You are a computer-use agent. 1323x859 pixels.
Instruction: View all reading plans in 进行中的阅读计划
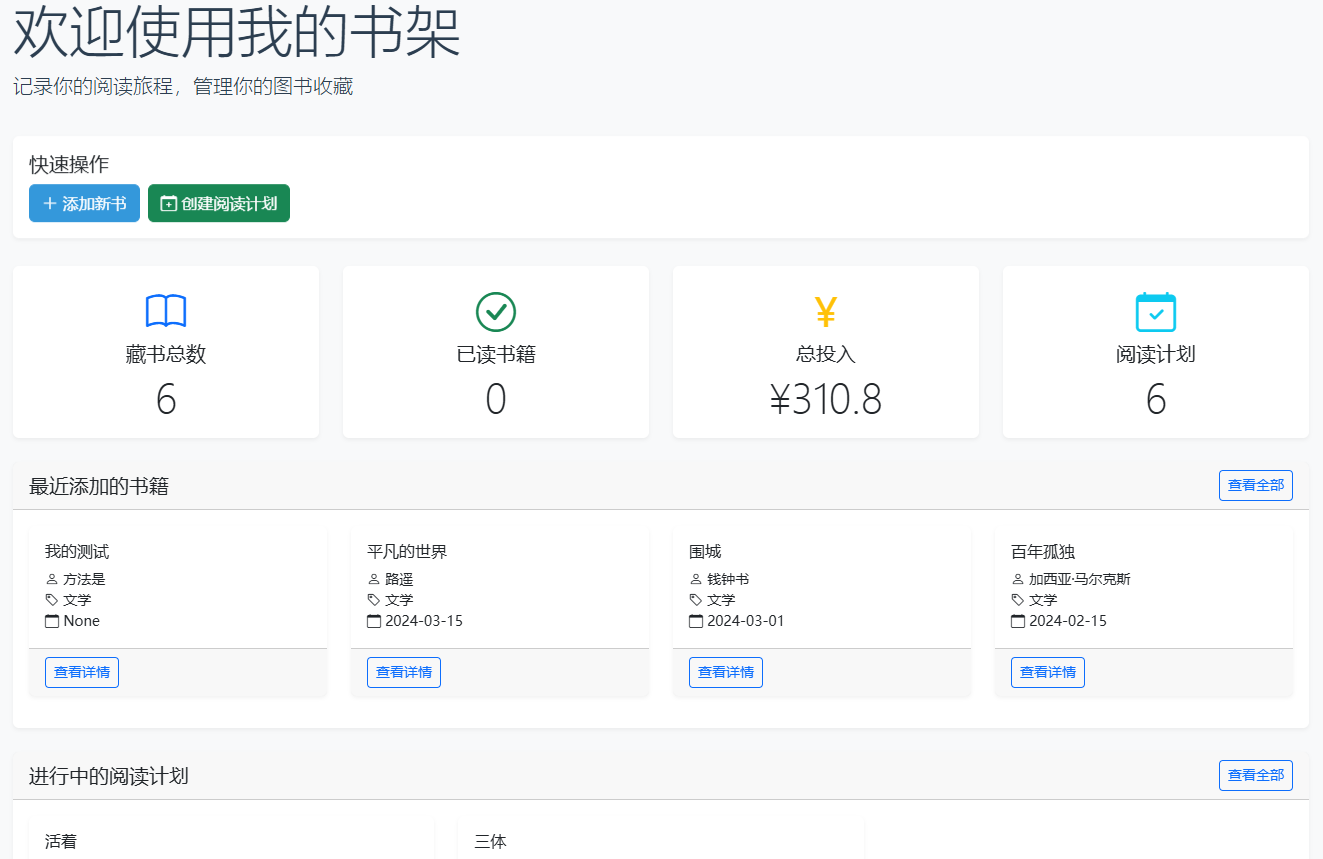click(x=1256, y=775)
